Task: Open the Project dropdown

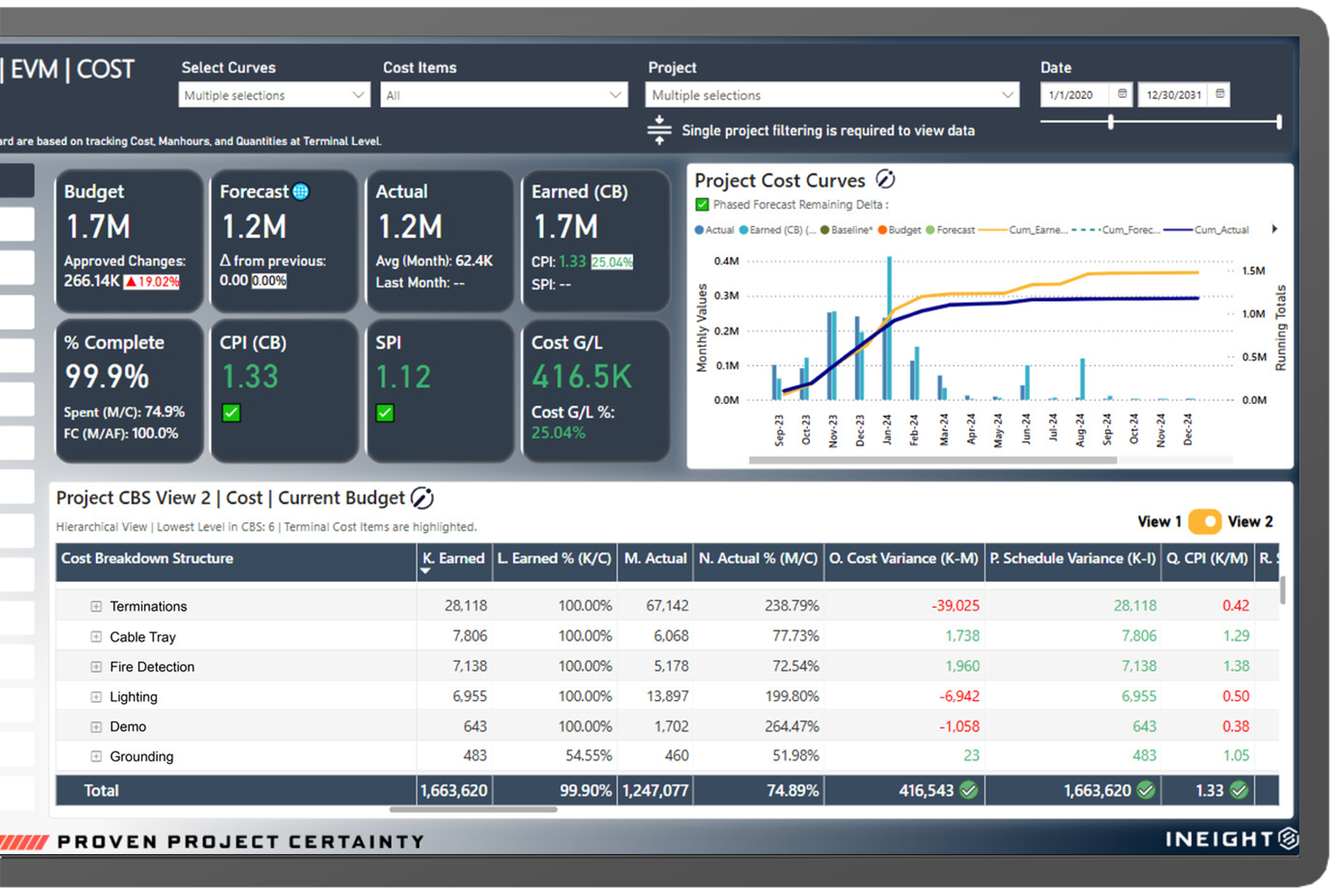Action: [x=832, y=95]
